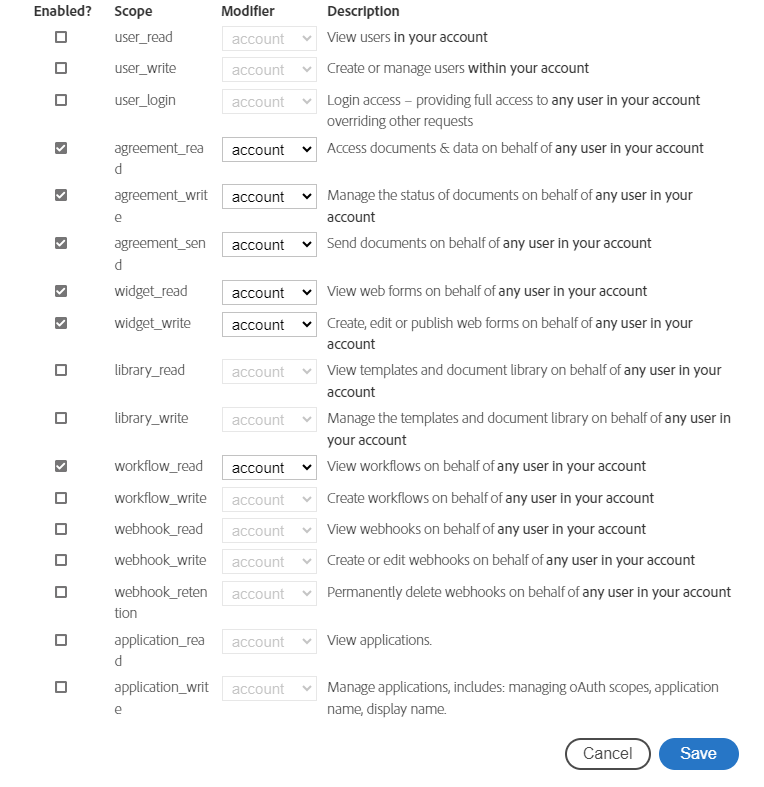Screen dimensions: 764x787
Task: Enable the webhook_read scope checkbox
Action: pyautogui.click(x=61, y=530)
